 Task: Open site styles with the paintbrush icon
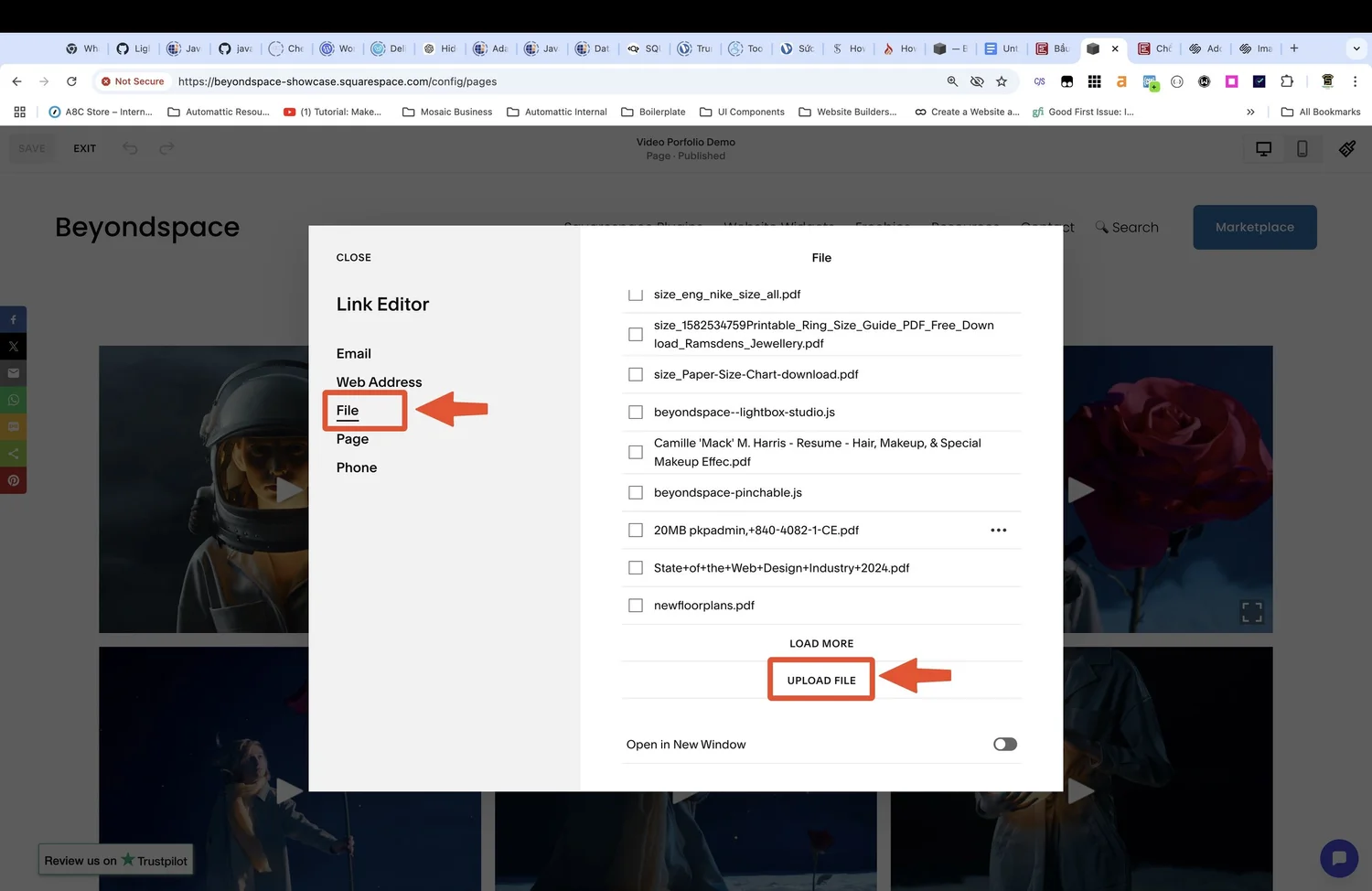[1346, 148]
